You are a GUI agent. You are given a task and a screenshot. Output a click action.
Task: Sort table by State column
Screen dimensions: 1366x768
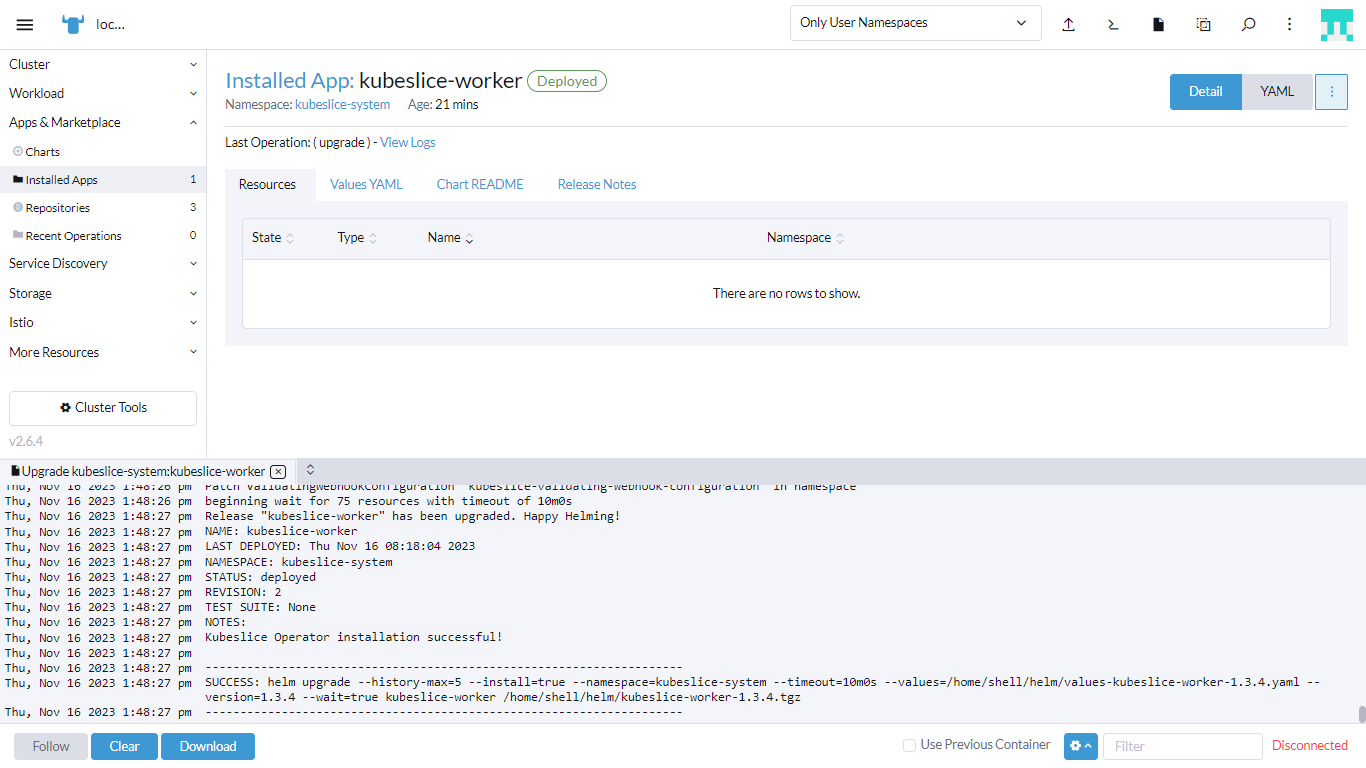coord(273,238)
